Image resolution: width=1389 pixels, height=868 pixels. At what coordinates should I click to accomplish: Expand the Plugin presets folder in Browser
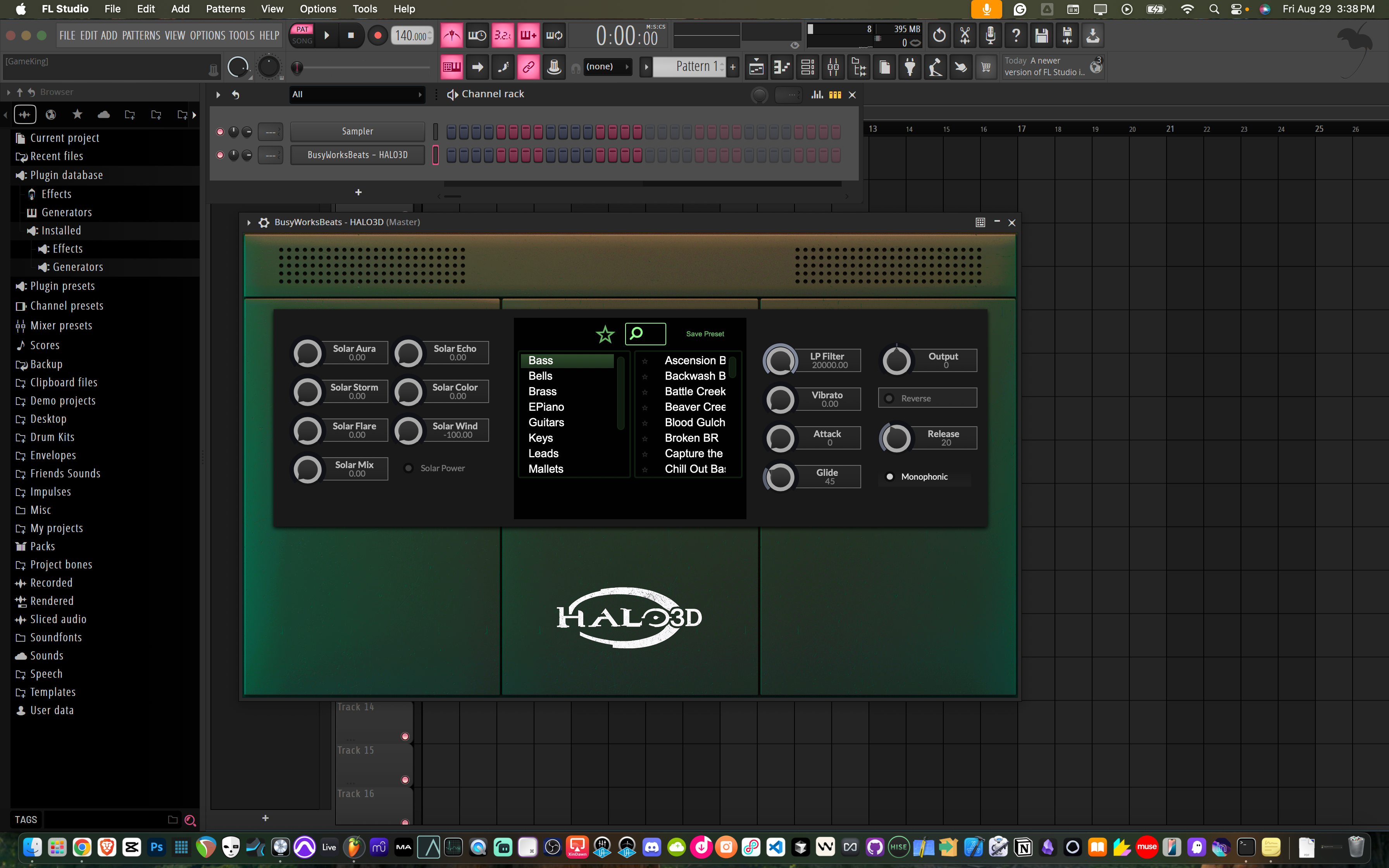[x=62, y=286]
